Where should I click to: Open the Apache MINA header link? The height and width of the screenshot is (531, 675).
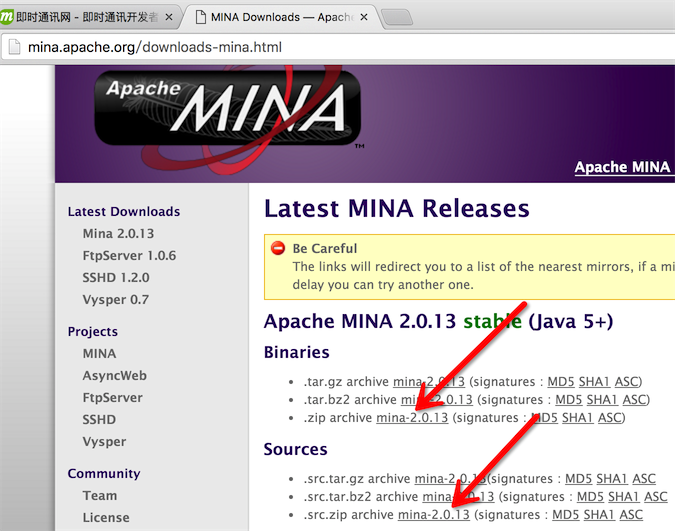coord(622,167)
